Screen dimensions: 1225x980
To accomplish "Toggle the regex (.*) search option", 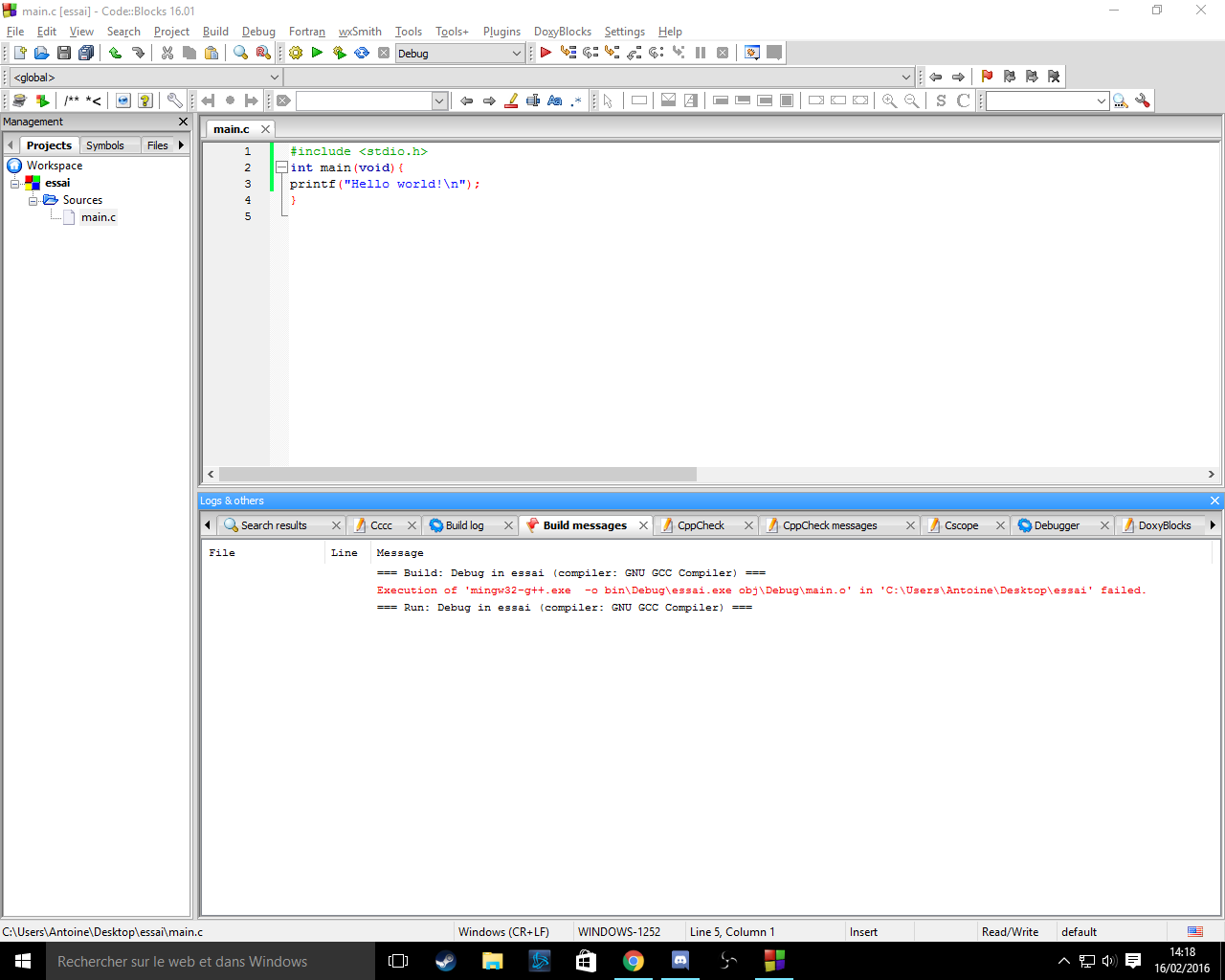I will 576,100.
